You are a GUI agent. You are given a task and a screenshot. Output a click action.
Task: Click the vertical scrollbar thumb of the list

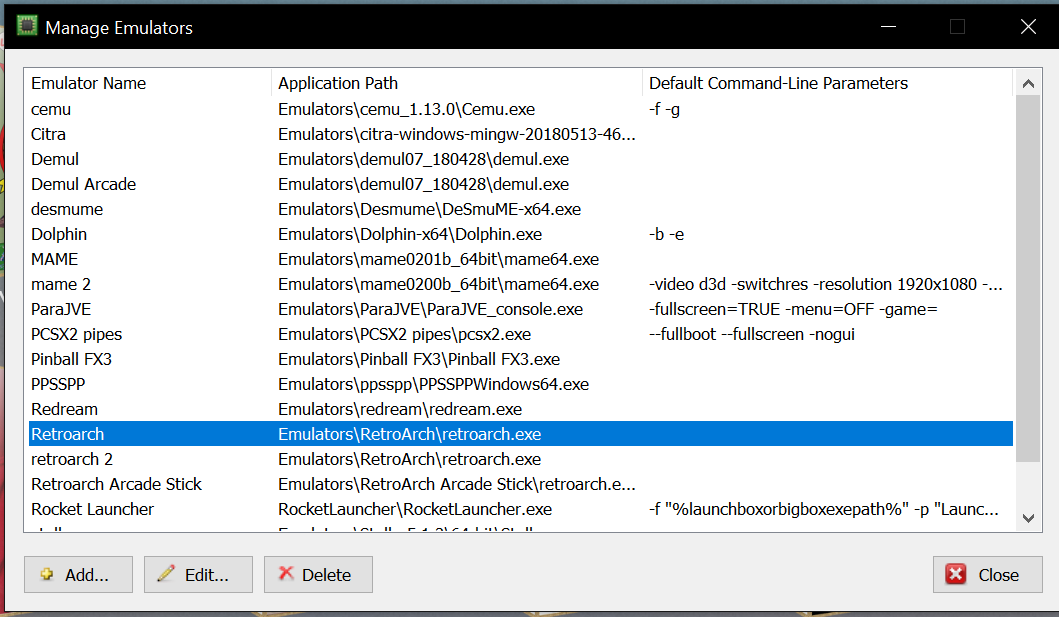[1028, 279]
